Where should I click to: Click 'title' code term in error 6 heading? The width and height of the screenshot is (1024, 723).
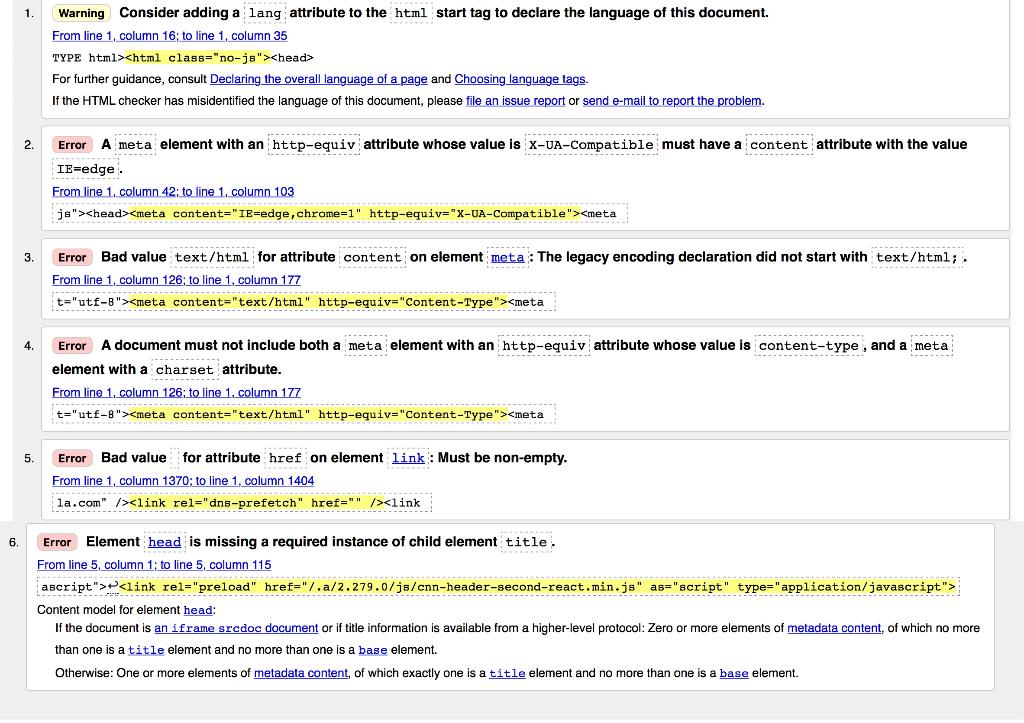pos(526,543)
